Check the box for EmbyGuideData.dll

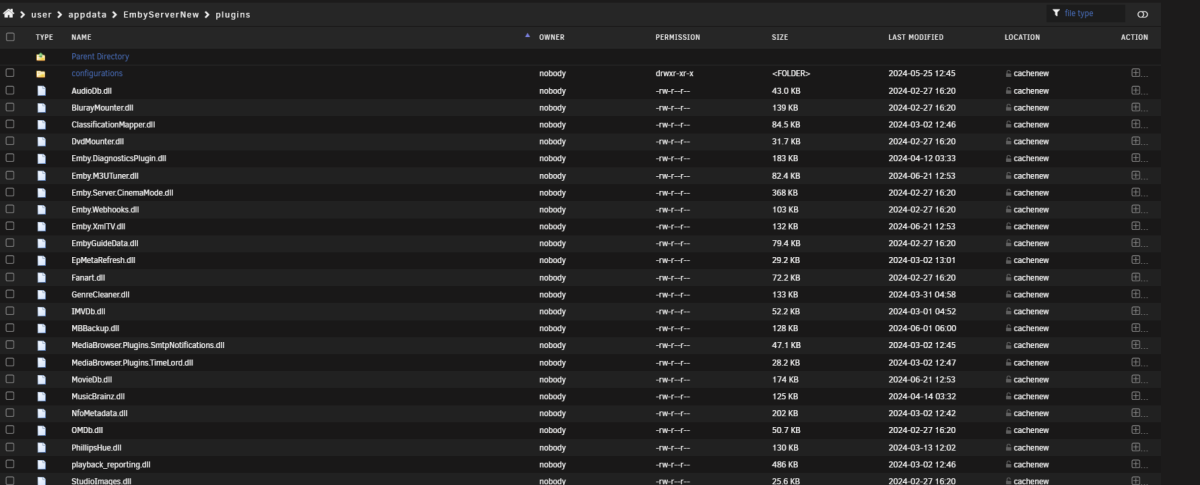(x=10, y=244)
